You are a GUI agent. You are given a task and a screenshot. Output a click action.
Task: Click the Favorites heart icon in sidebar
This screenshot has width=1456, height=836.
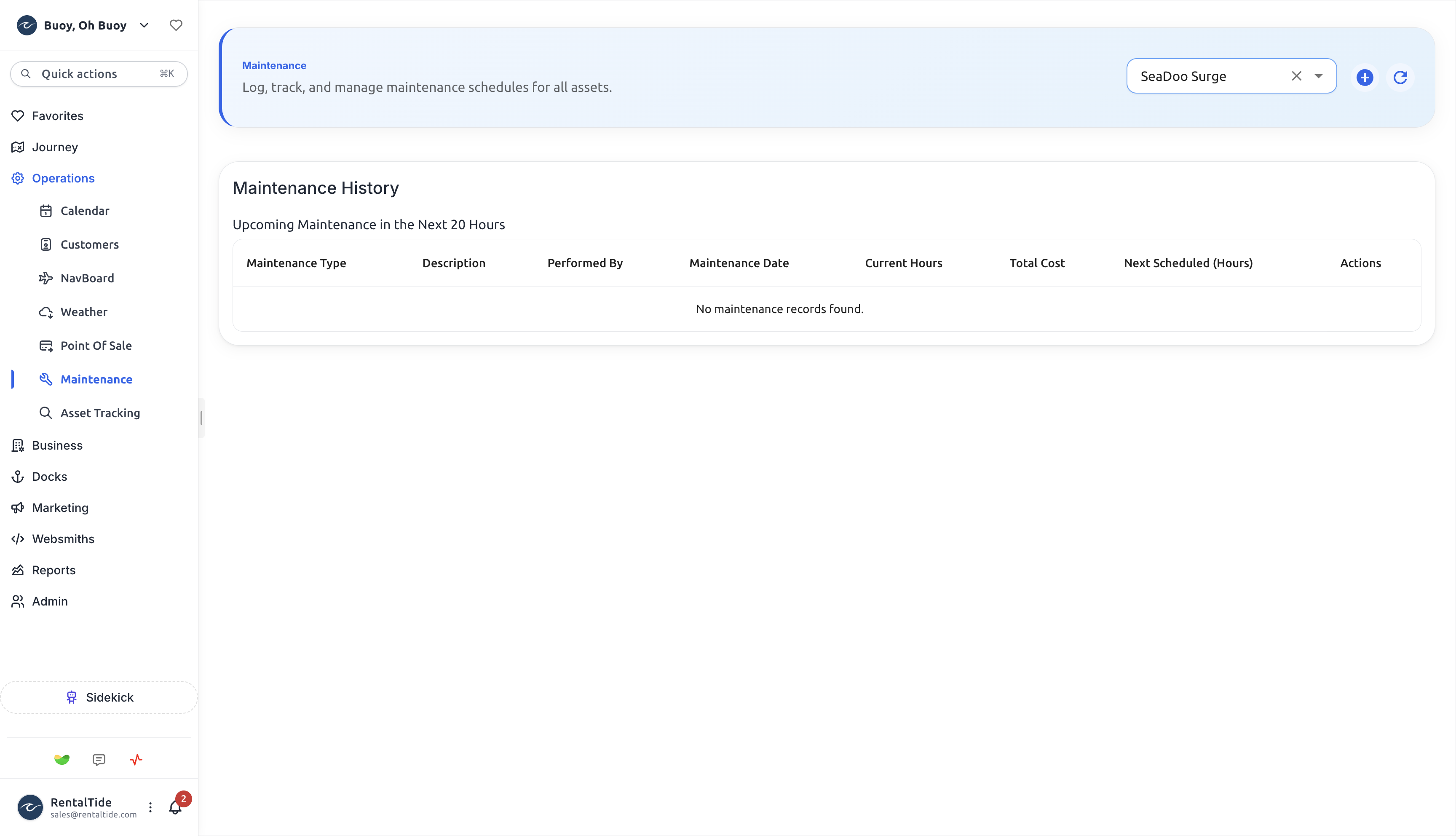(x=18, y=116)
